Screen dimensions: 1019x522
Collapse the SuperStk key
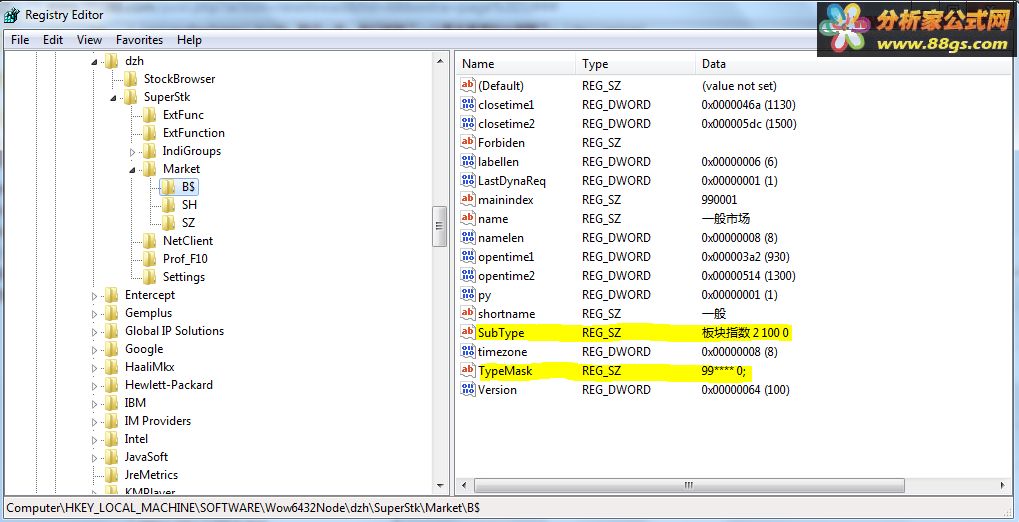click(x=113, y=98)
